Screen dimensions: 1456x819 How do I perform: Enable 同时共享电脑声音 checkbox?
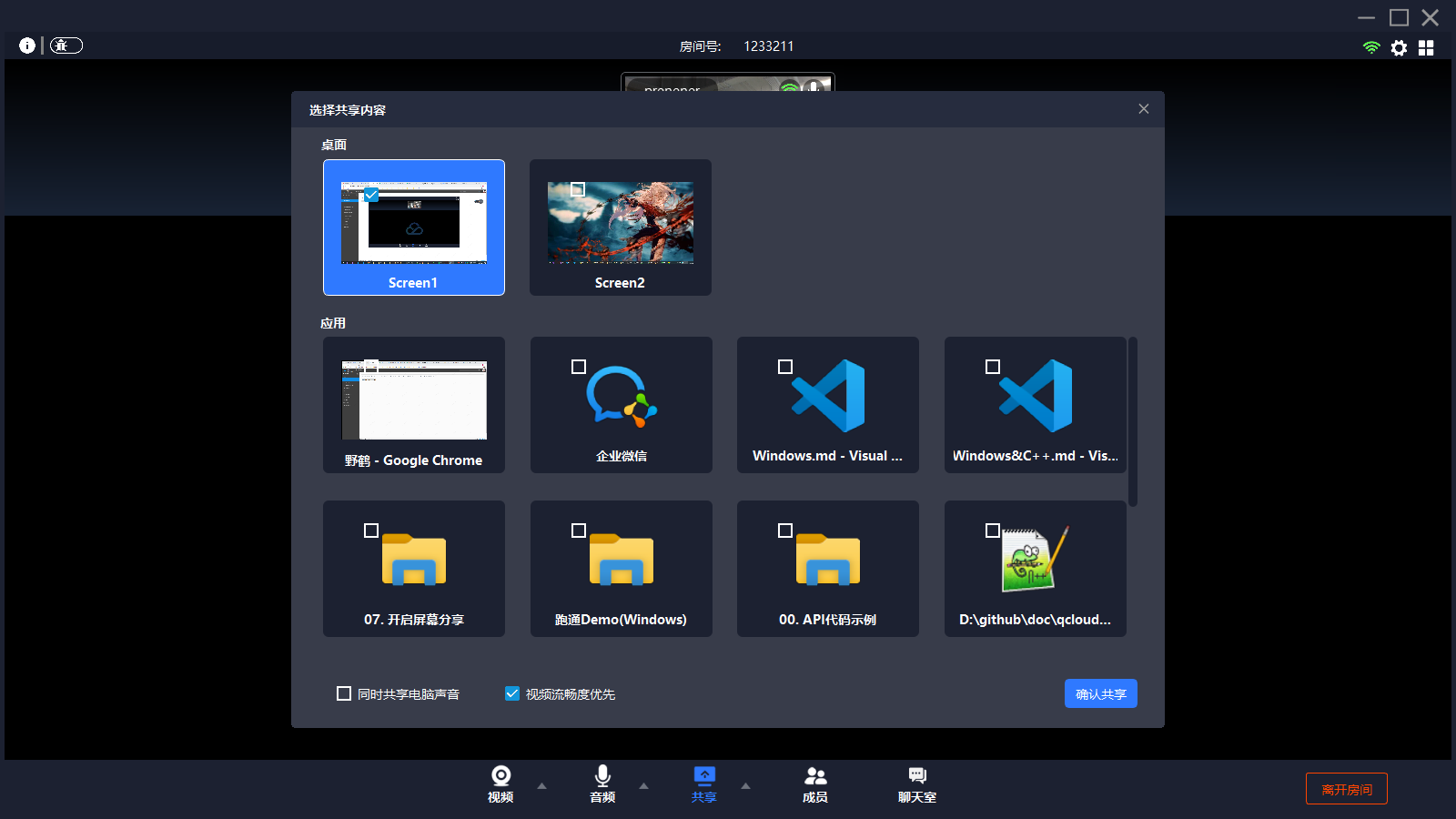344,693
